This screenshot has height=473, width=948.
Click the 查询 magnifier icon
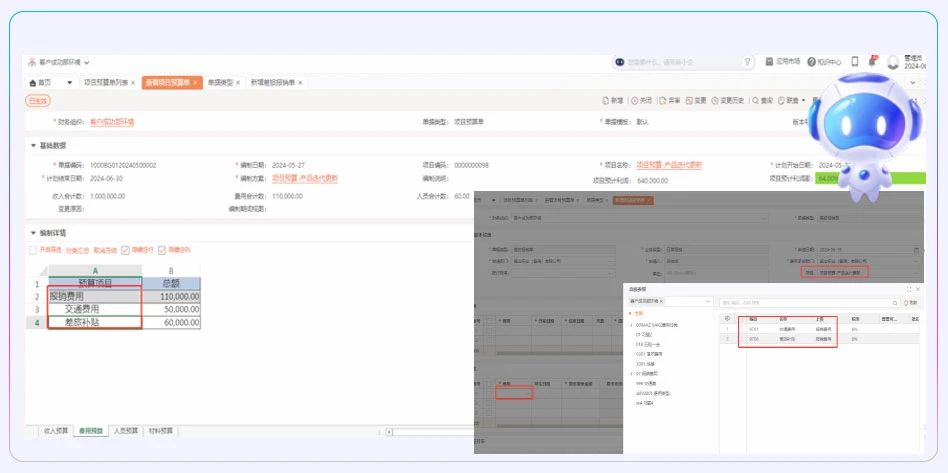pyautogui.click(x=756, y=101)
